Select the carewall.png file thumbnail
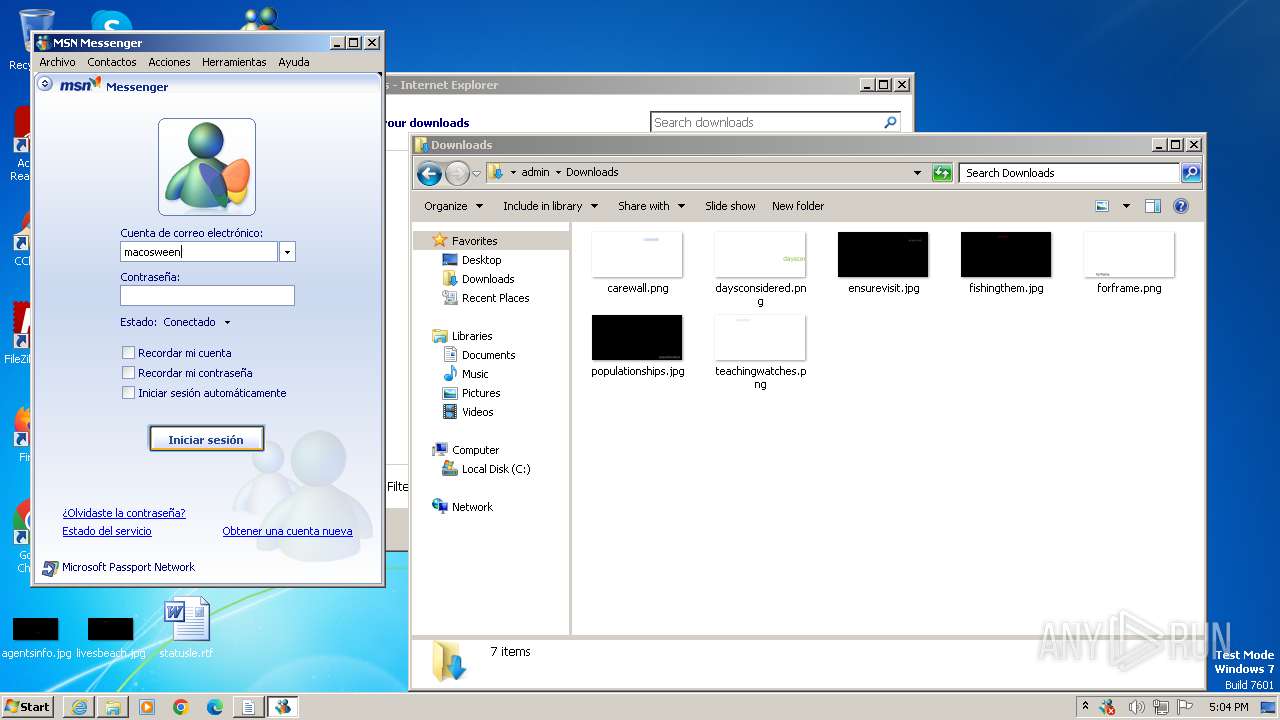The image size is (1280, 720). point(637,255)
